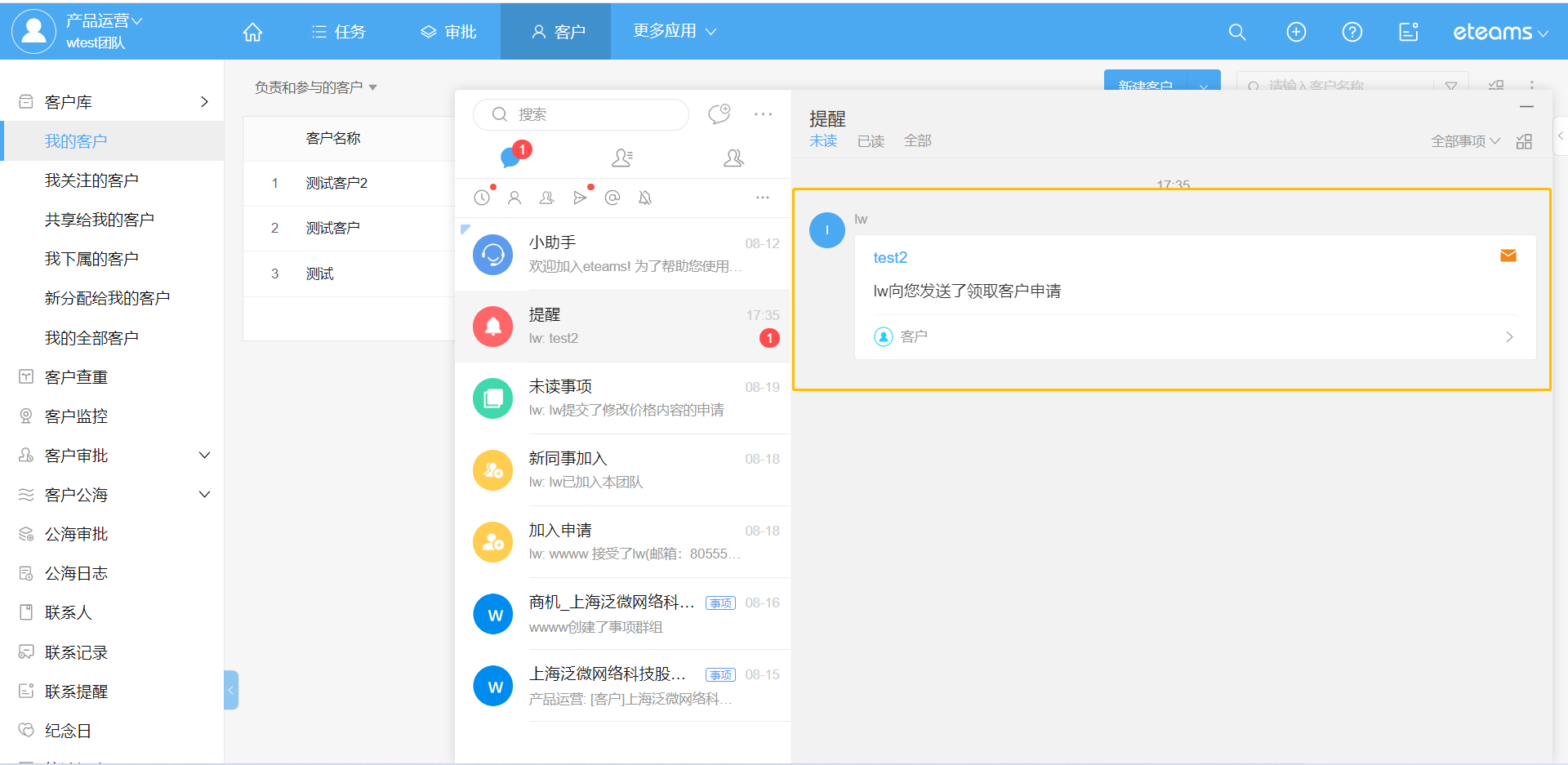The image size is (1568, 765).
Task: Open the 全部事项 filter dropdown
Action: click(x=1465, y=141)
